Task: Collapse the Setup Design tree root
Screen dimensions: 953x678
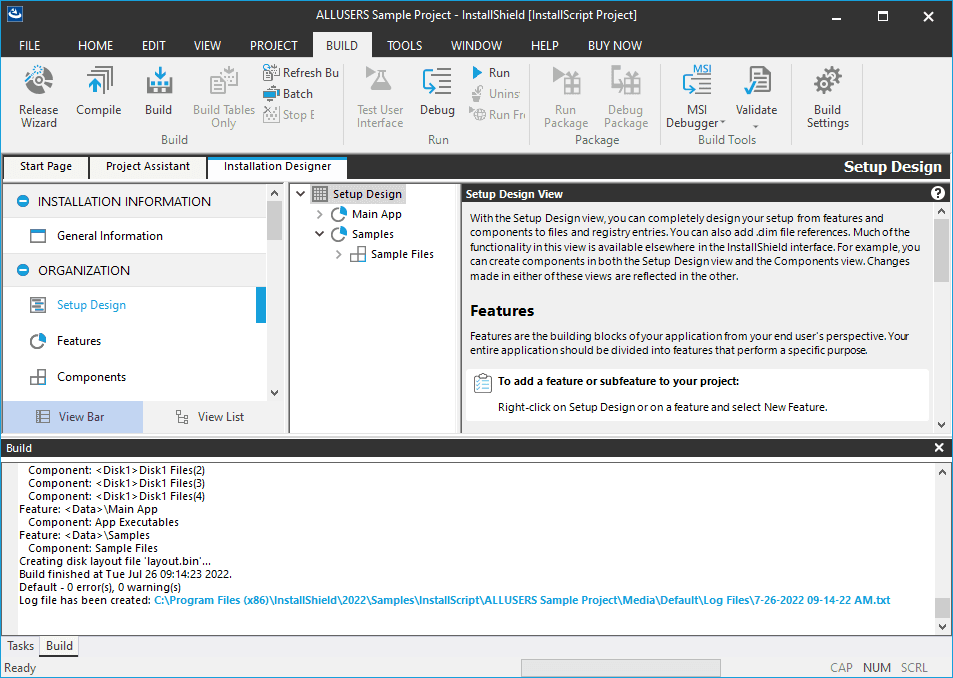Action: tap(300, 194)
